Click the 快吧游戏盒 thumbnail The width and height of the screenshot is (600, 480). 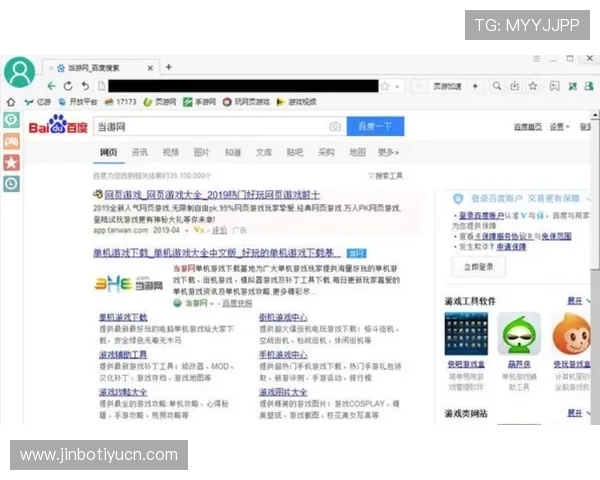pos(466,334)
